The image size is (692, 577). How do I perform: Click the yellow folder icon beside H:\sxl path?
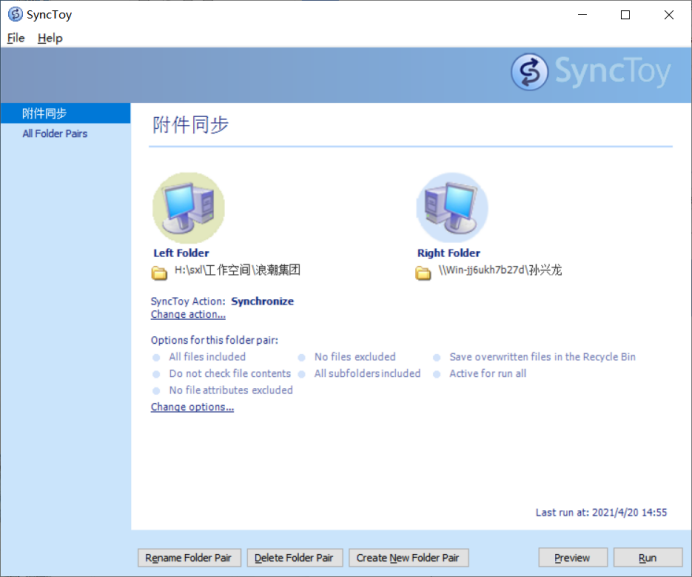point(159,273)
